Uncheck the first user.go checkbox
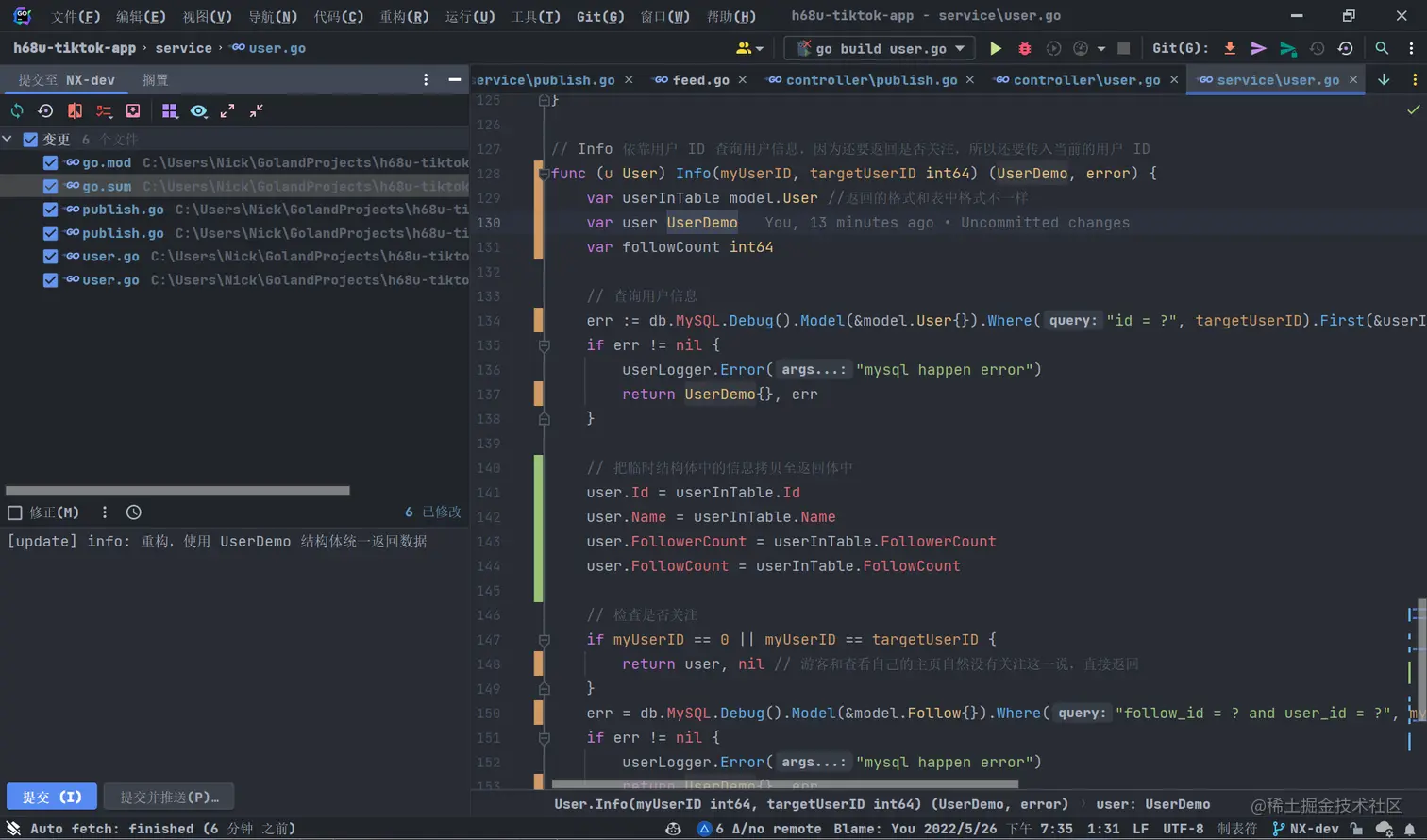1427x840 pixels. 50,257
